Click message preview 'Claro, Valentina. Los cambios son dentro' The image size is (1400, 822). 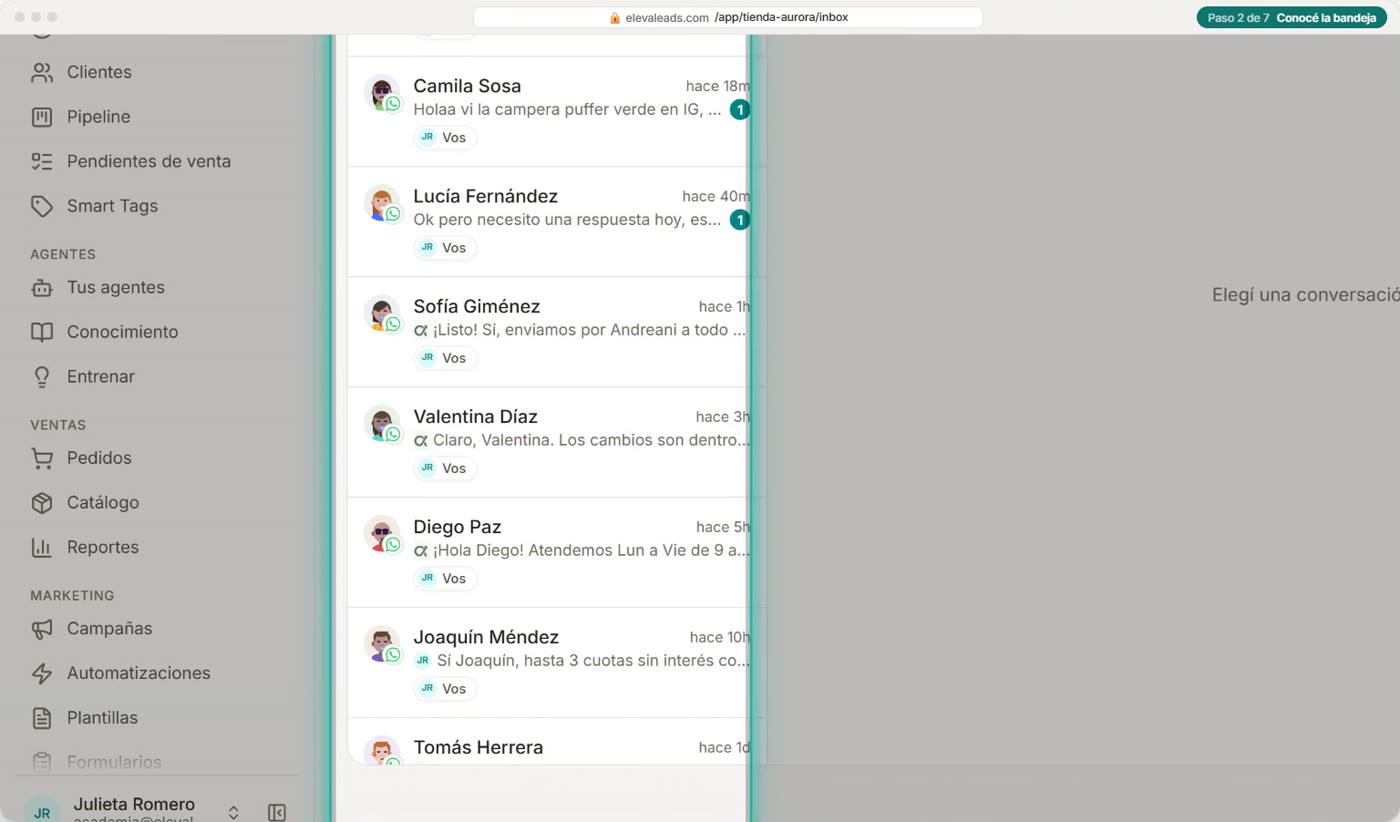click(591, 440)
